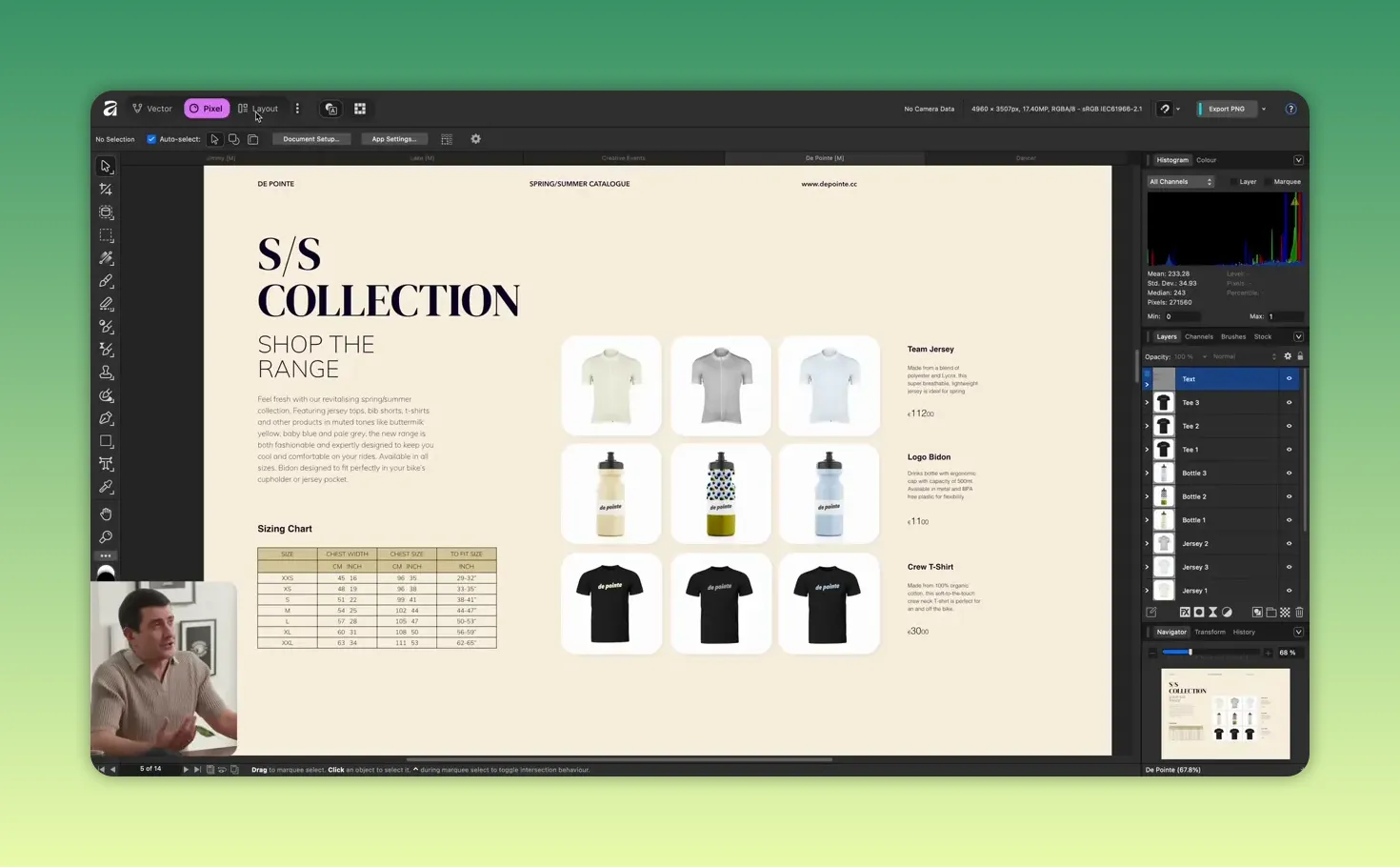The width and height of the screenshot is (1400, 867).
Task: Click the edit layer pencil icon
Action: [1151, 613]
